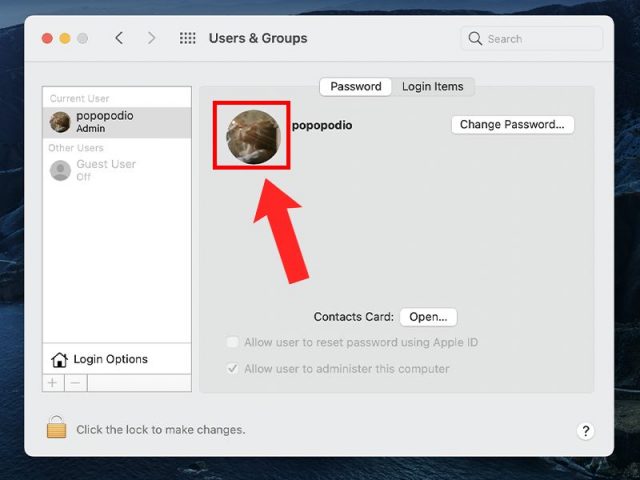
Task: Switch to the Password tab
Action: pyautogui.click(x=356, y=87)
